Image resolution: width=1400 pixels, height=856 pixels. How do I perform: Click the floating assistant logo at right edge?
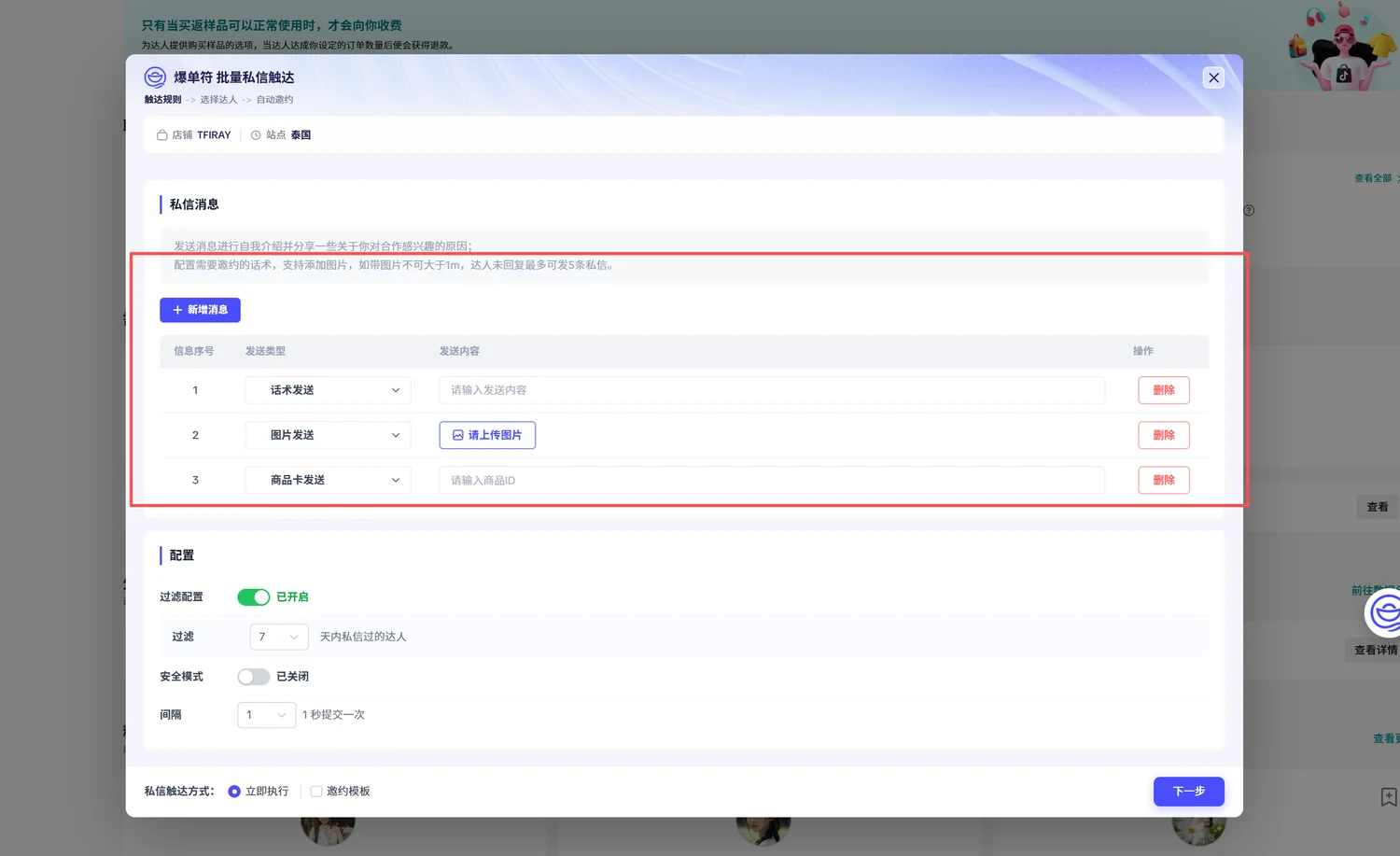click(x=1384, y=613)
